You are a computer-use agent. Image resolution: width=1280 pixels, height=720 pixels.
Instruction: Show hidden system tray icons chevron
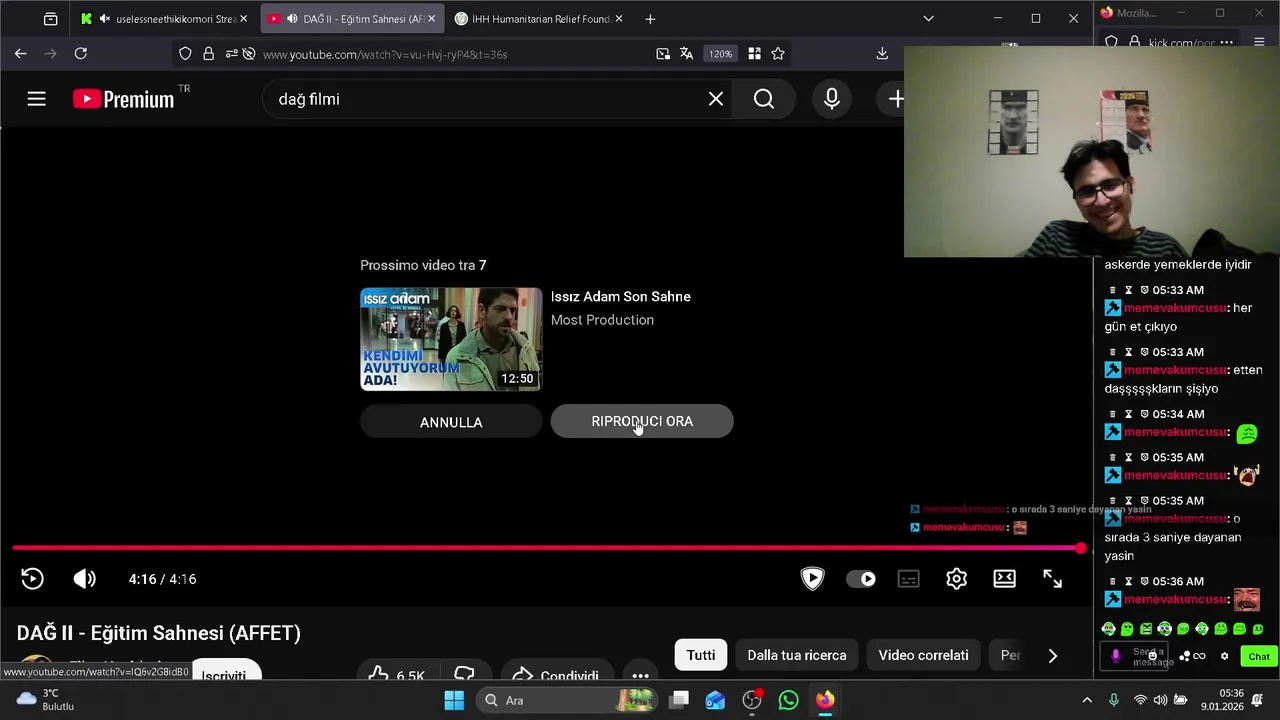pos(1087,700)
